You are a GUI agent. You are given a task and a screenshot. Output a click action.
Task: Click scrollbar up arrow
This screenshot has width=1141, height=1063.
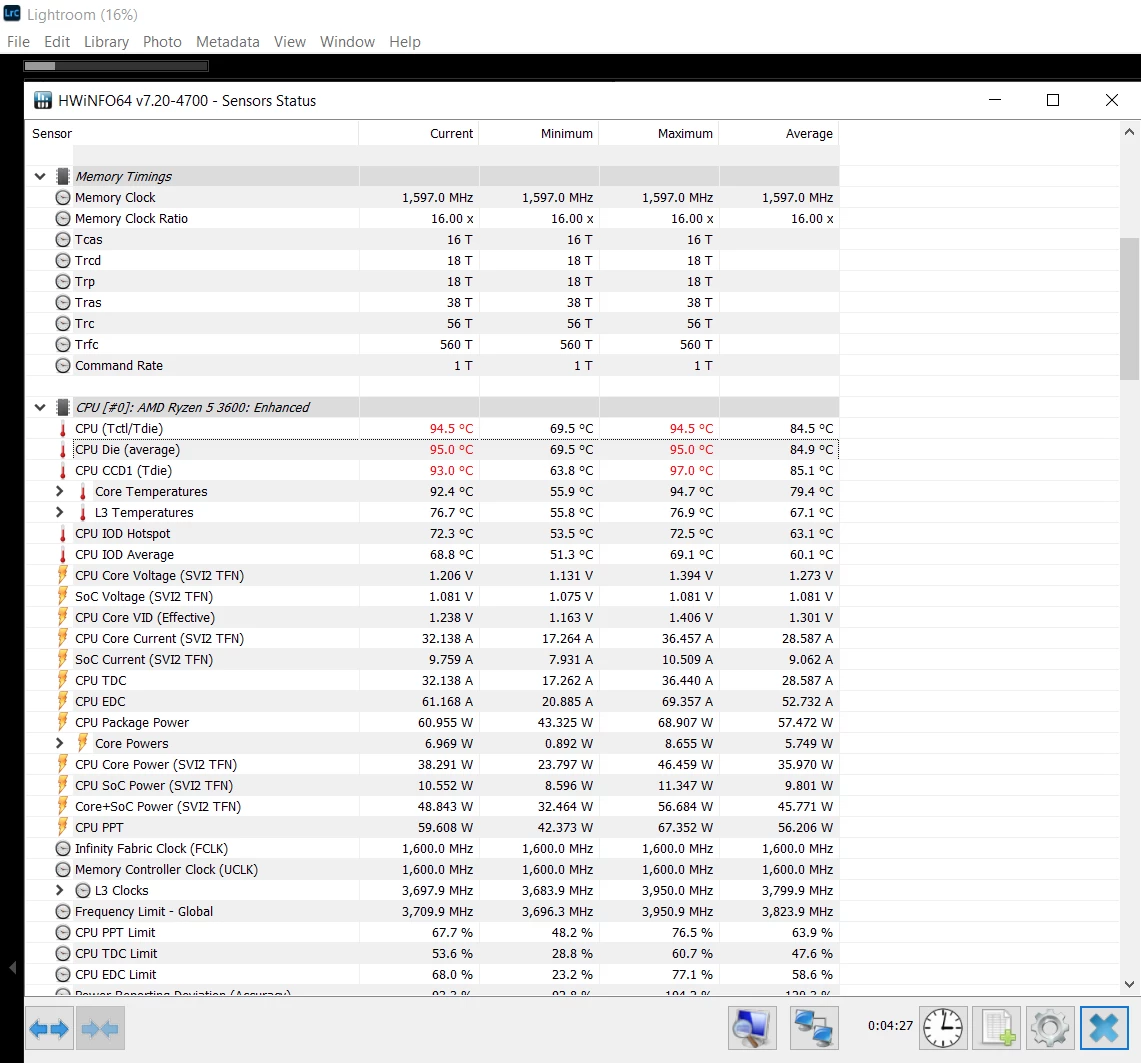tap(1129, 132)
